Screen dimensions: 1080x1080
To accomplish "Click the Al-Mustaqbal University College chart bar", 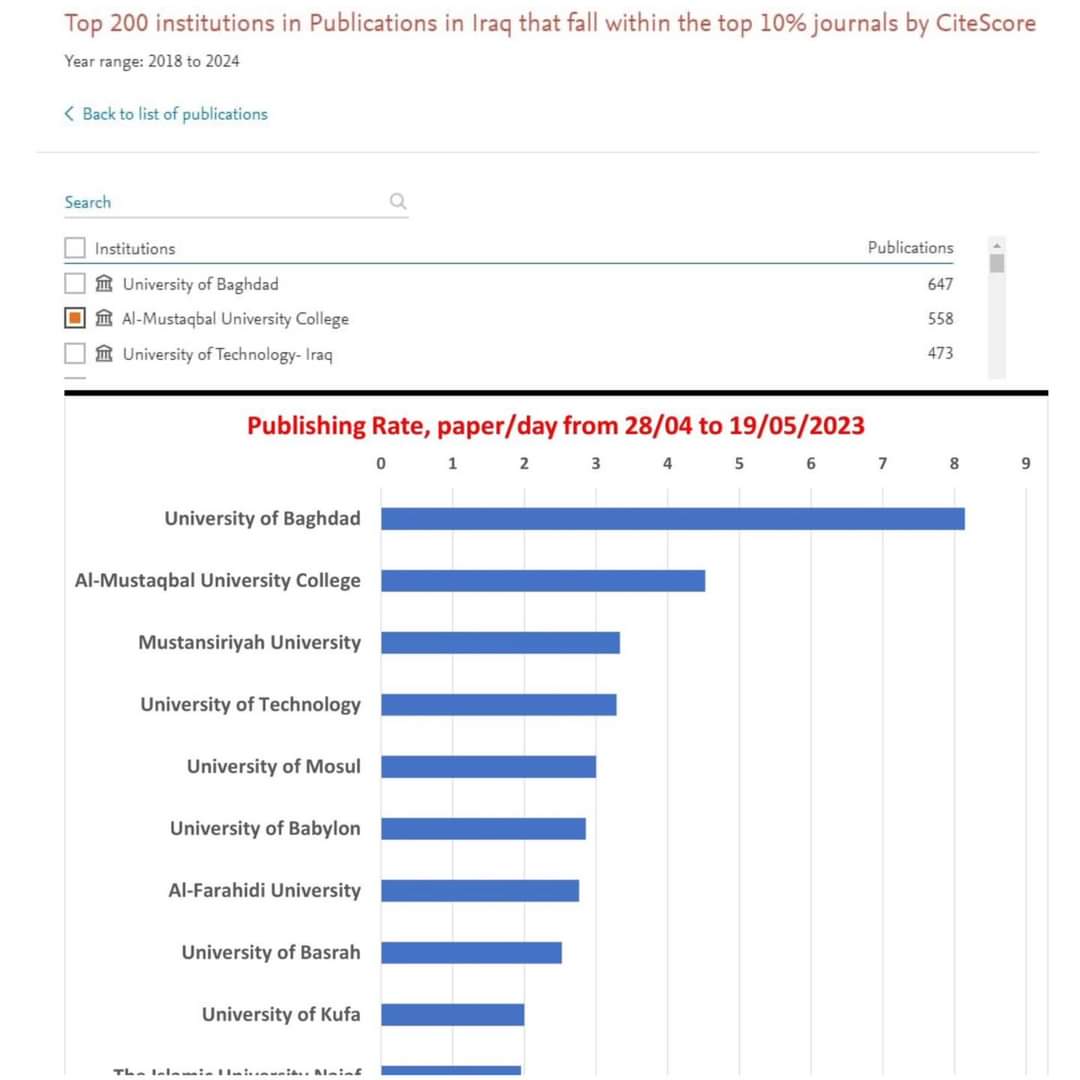I will click(543, 581).
